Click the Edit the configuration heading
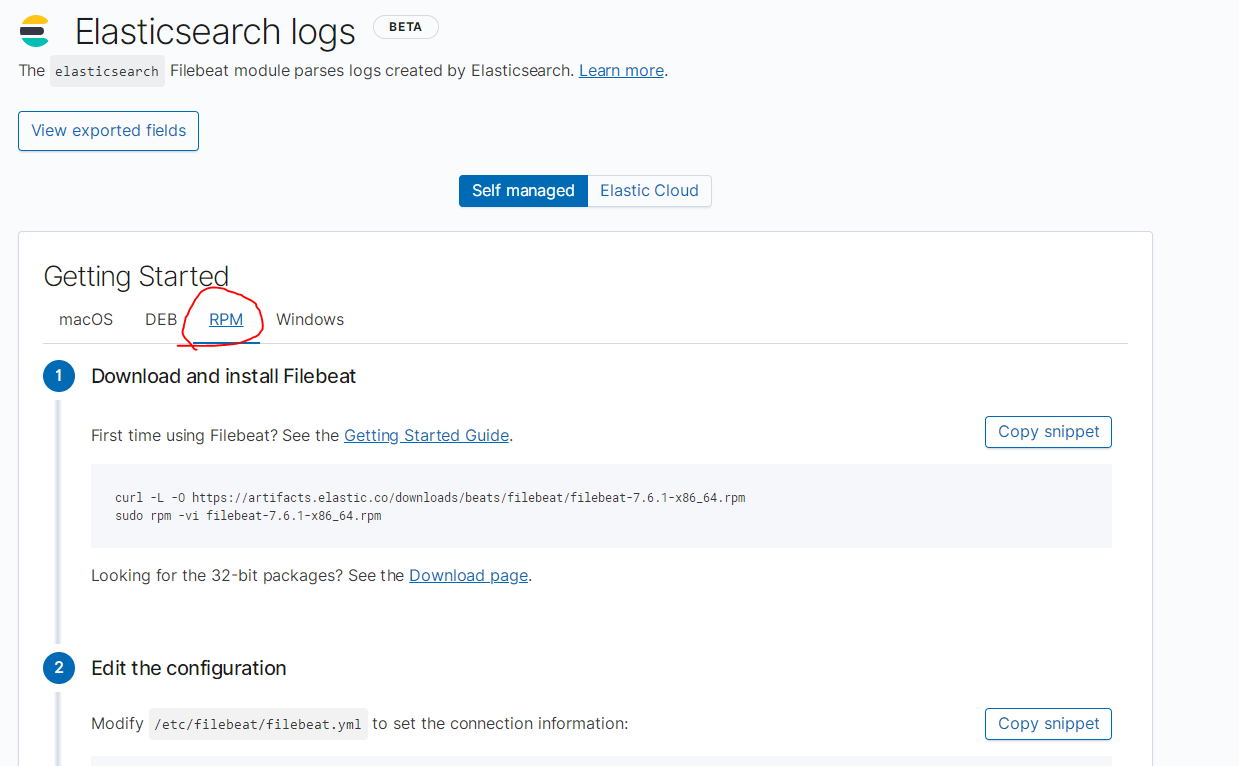1239x766 pixels. click(x=189, y=668)
